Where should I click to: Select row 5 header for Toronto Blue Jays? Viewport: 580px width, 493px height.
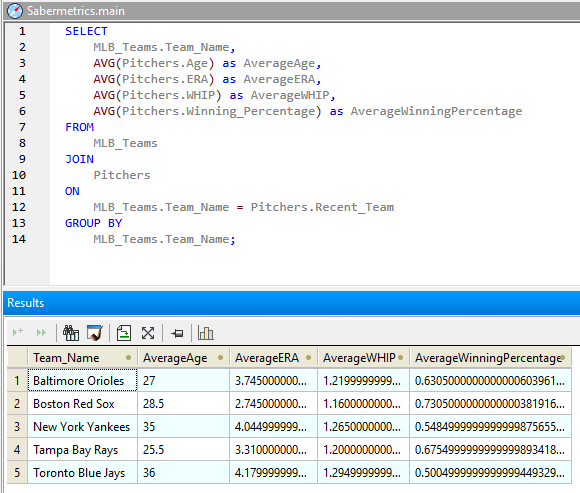pyautogui.click(x=17, y=472)
